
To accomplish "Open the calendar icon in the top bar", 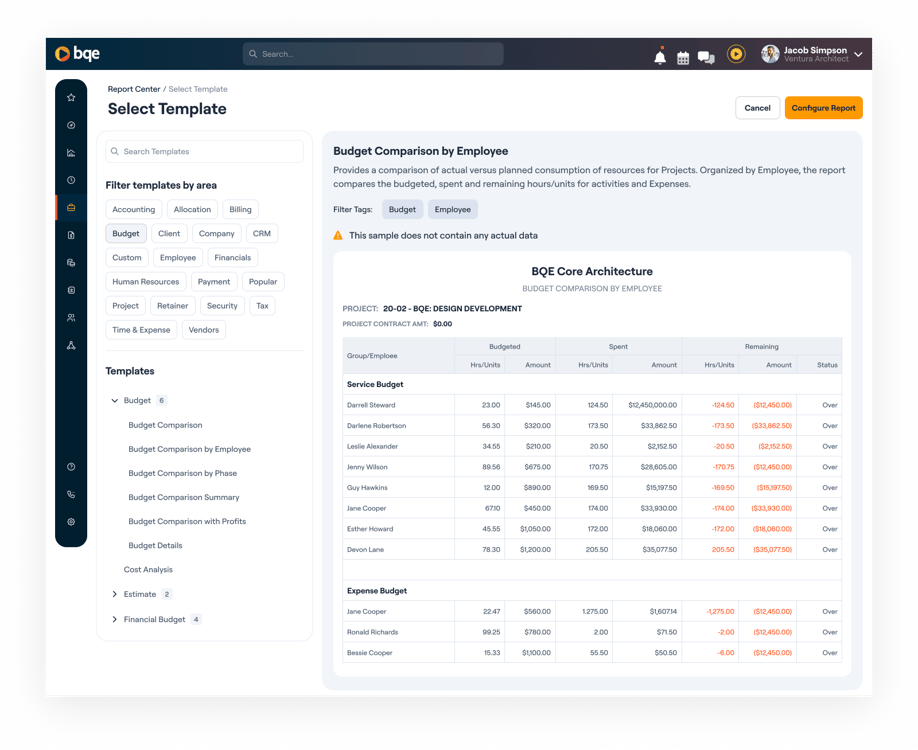I will (683, 57).
